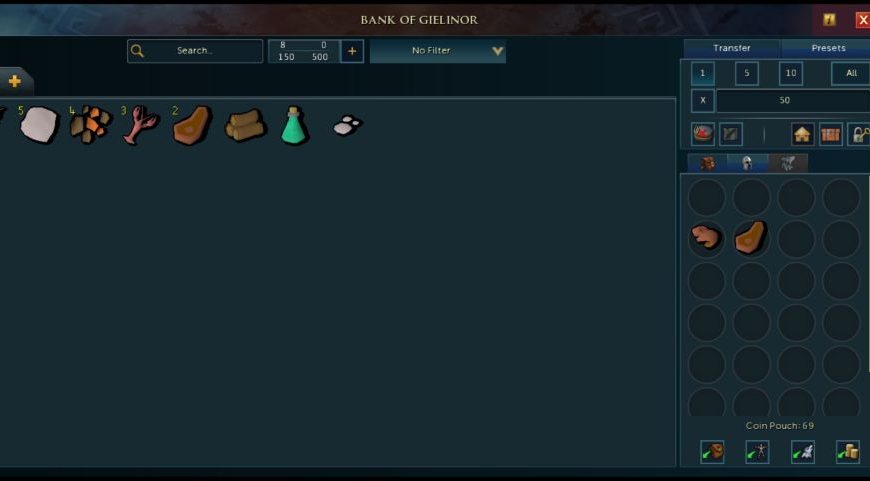Set transfer amount to All
This screenshot has height=481, width=870.
tap(851, 73)
